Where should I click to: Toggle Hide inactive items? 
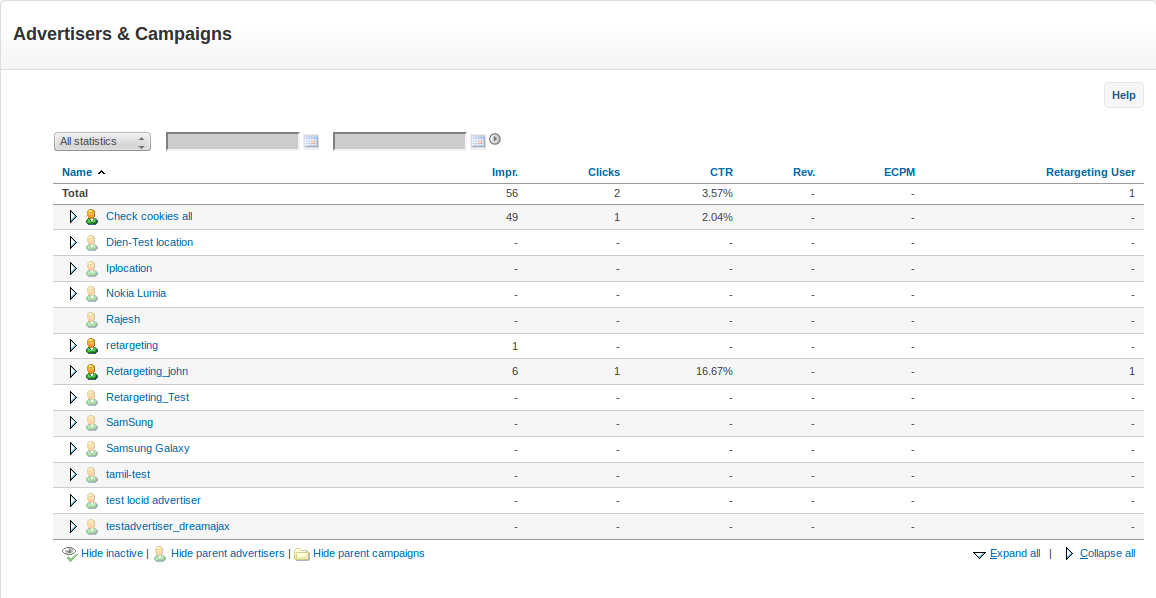pyautogui.click(x=105, y=553)
